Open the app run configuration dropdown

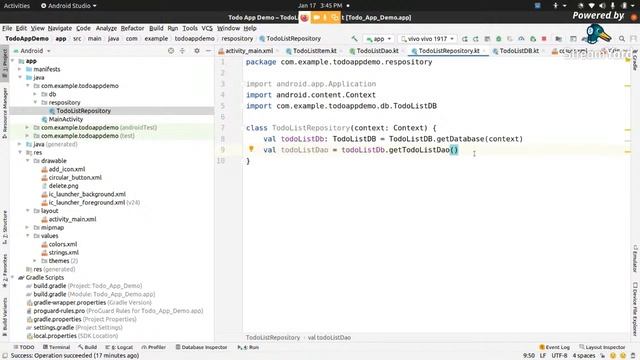pyautogui.click(x=379, y=39)
